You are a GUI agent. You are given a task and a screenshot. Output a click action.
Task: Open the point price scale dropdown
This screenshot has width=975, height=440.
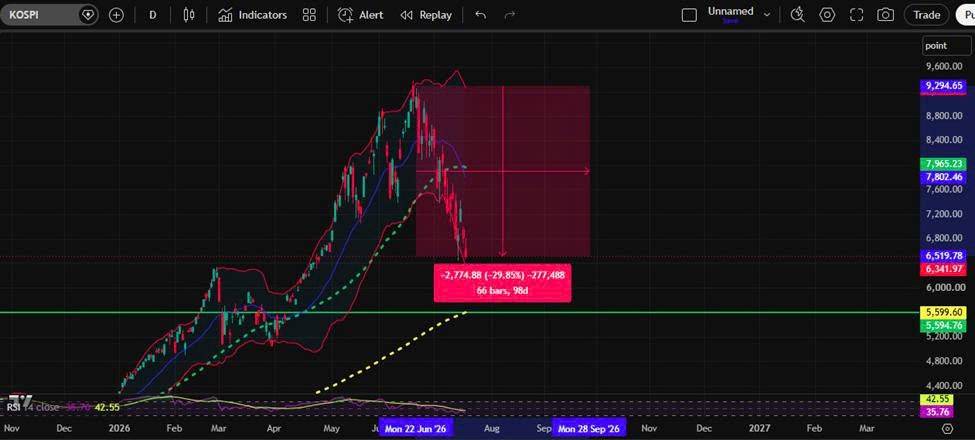click(946, 45)
